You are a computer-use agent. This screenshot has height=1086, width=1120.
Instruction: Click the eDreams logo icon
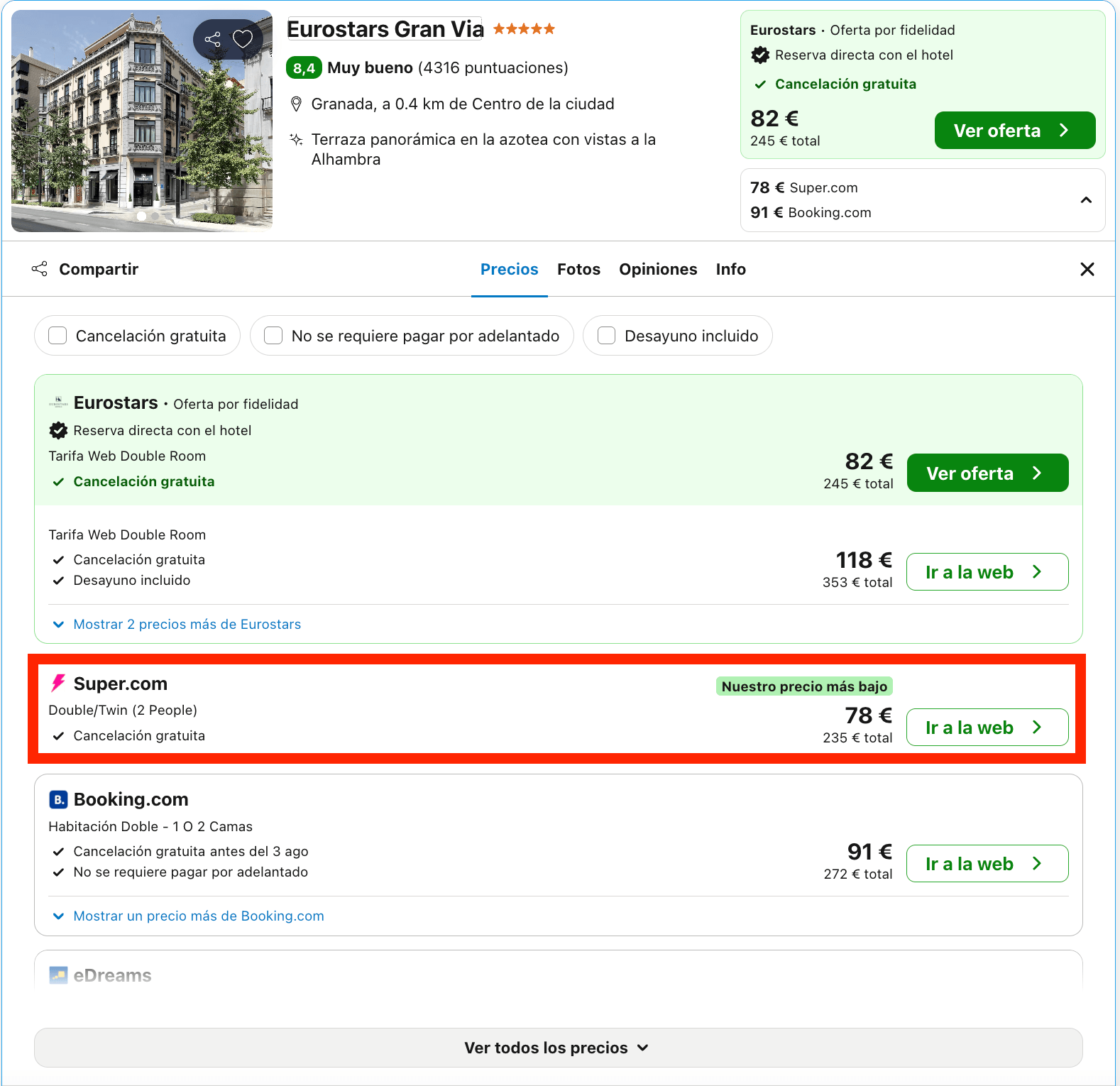point(58,975)
